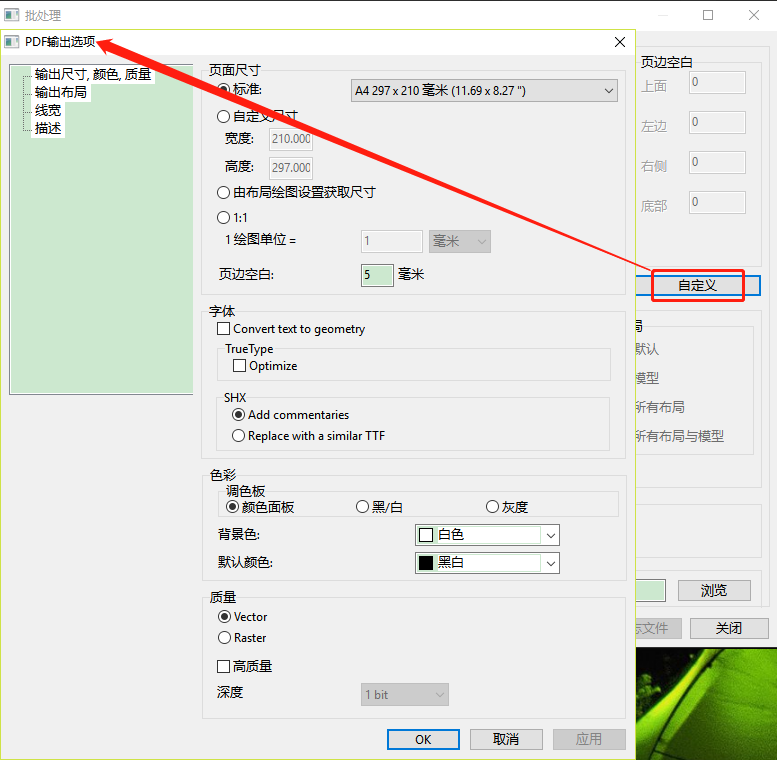Click the 右侧 margin field in 批处理

pos(717,163)
